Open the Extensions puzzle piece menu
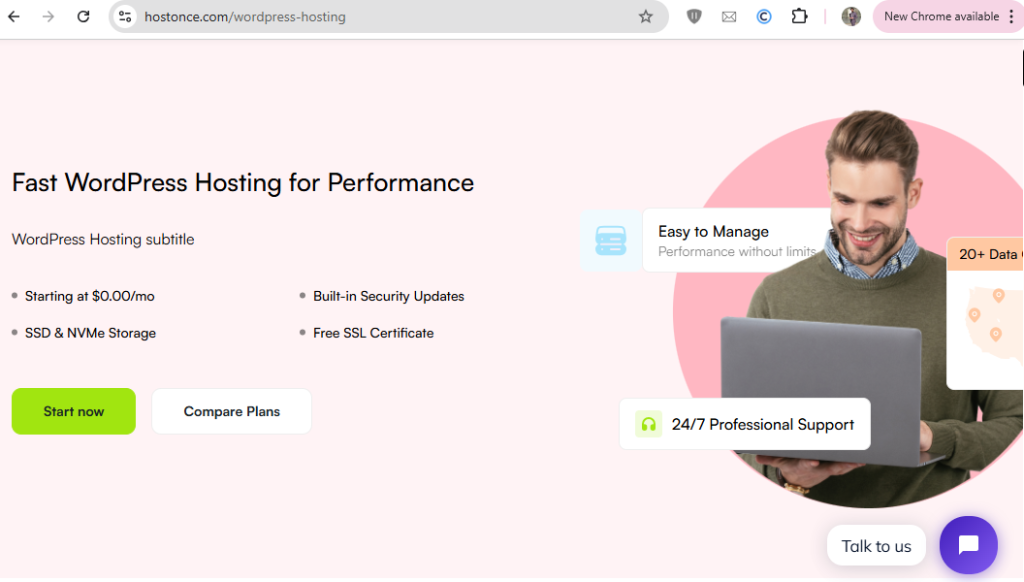The image size is (1024, 582). click(799, 17)
